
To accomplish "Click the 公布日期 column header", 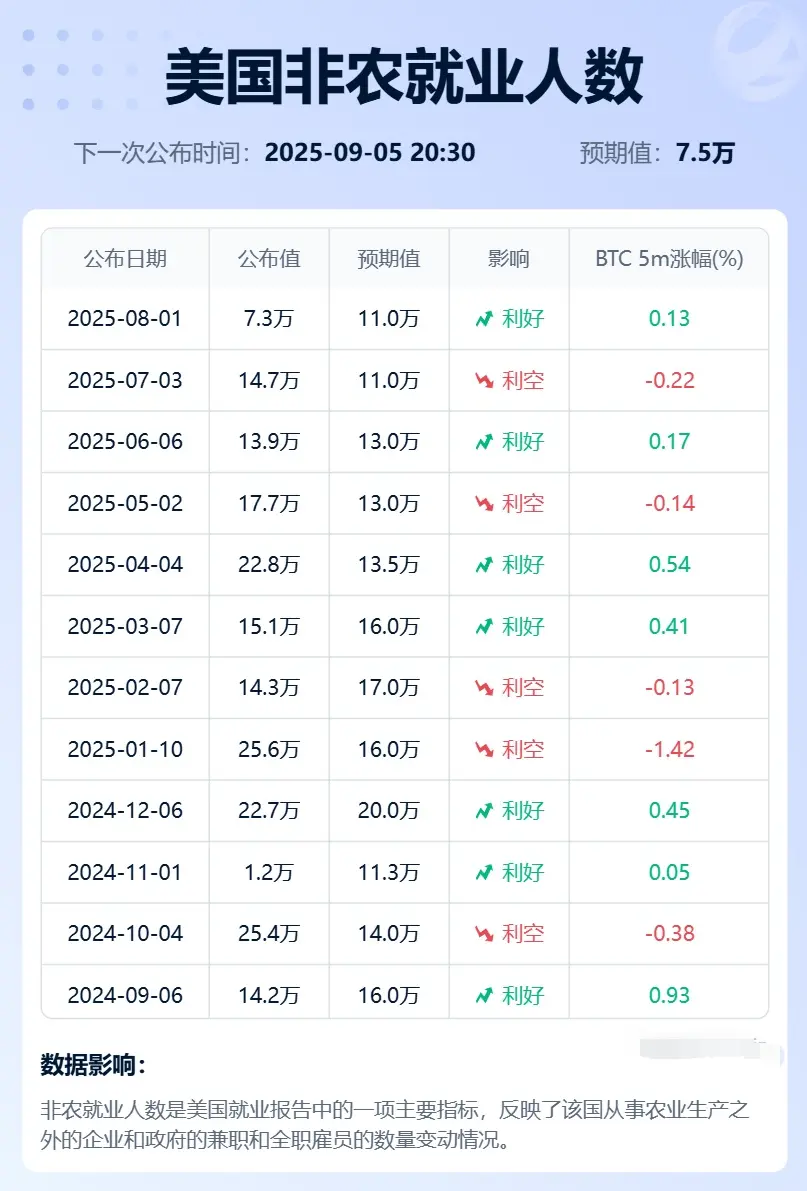I will click(125, 259).
